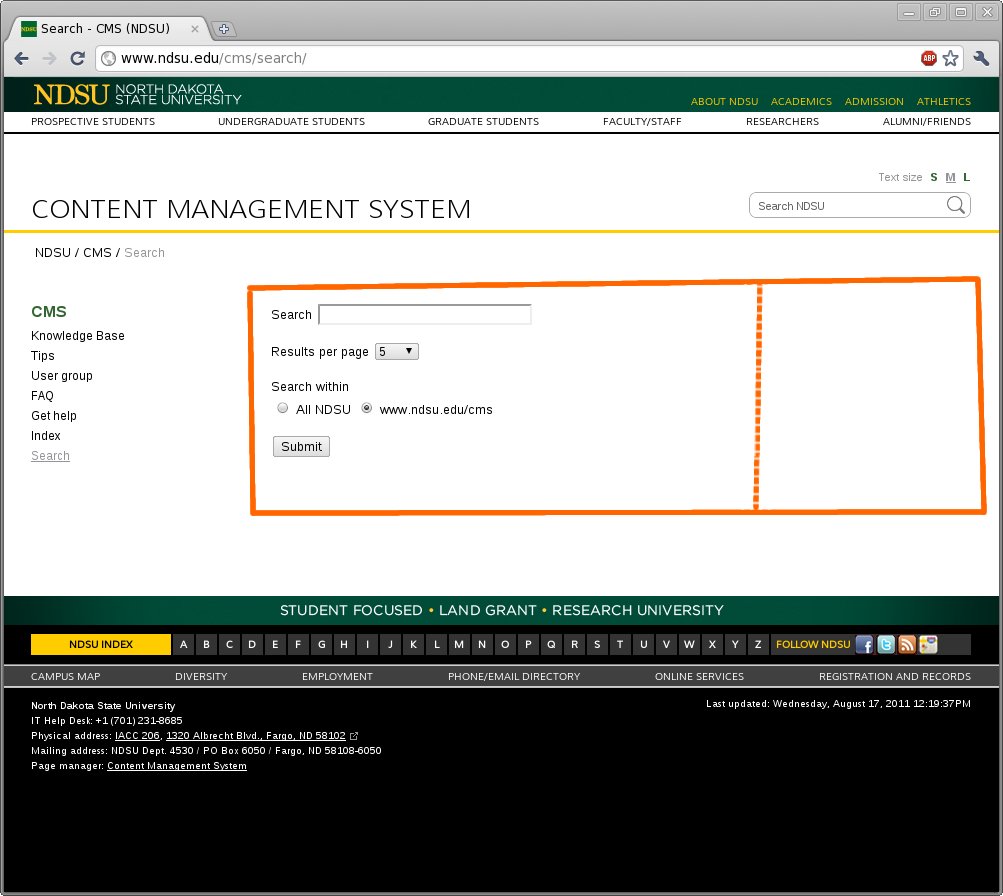Reload the page
Viewport: 1003px width, 896px height.
(77, 58)
